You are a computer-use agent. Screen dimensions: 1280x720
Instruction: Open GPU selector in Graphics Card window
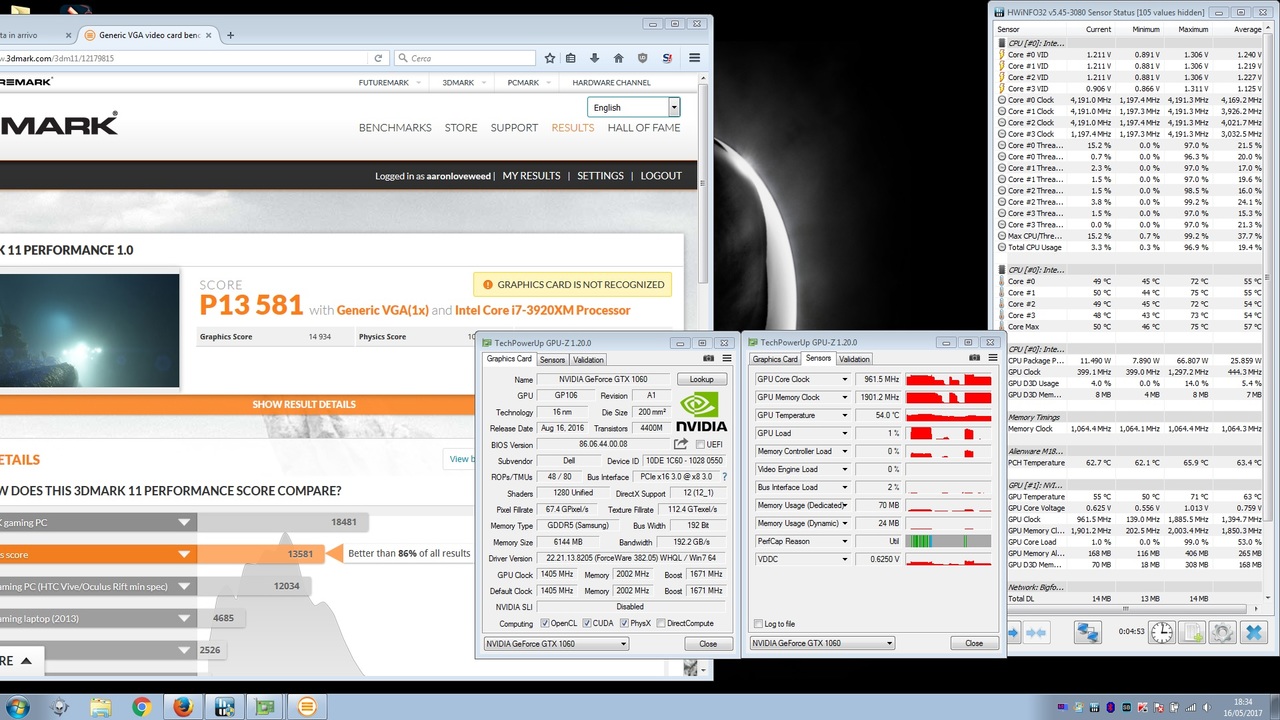(x=555, y=644)
